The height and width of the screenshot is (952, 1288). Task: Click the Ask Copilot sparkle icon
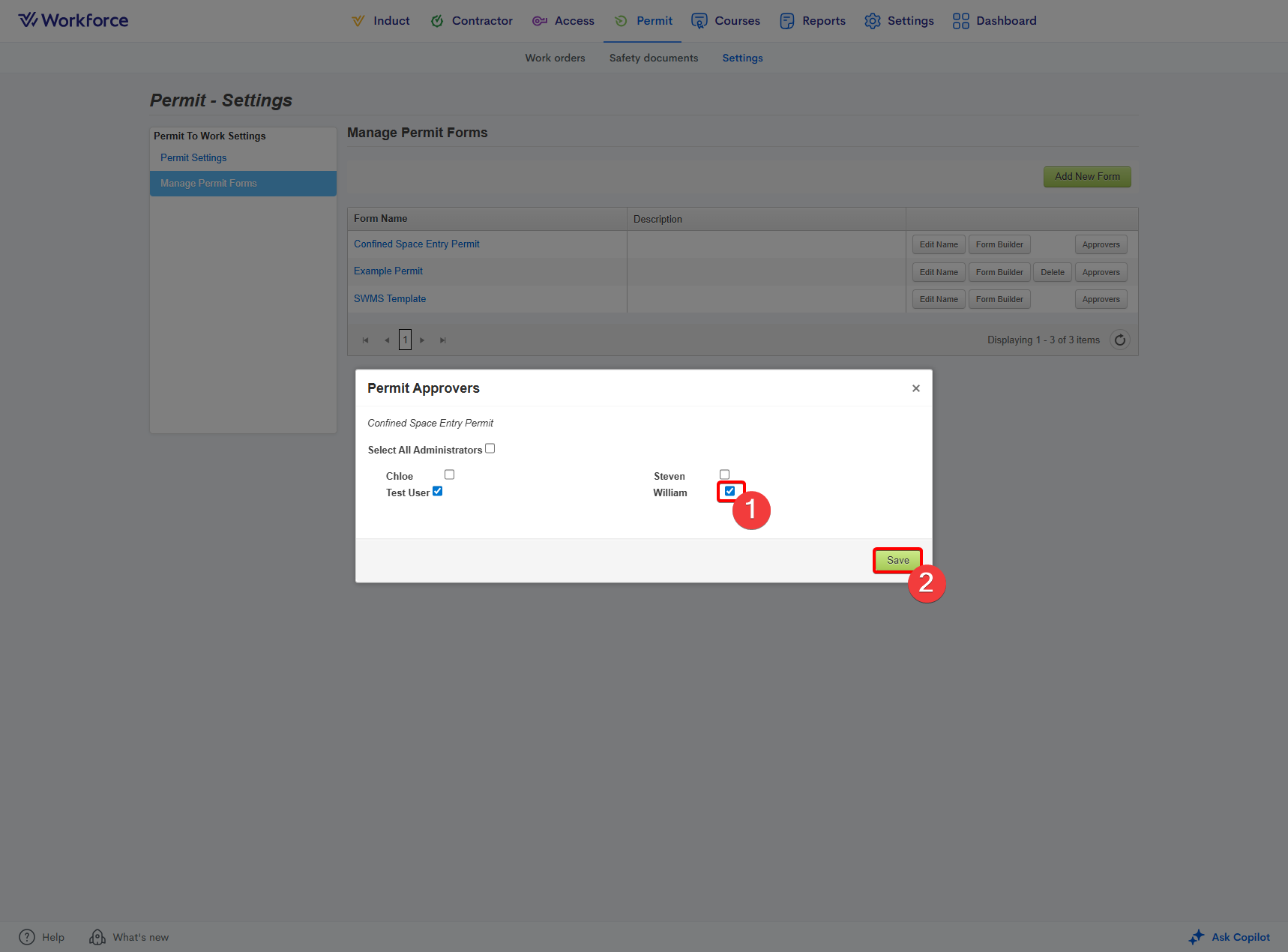(x=1196, y=937)
